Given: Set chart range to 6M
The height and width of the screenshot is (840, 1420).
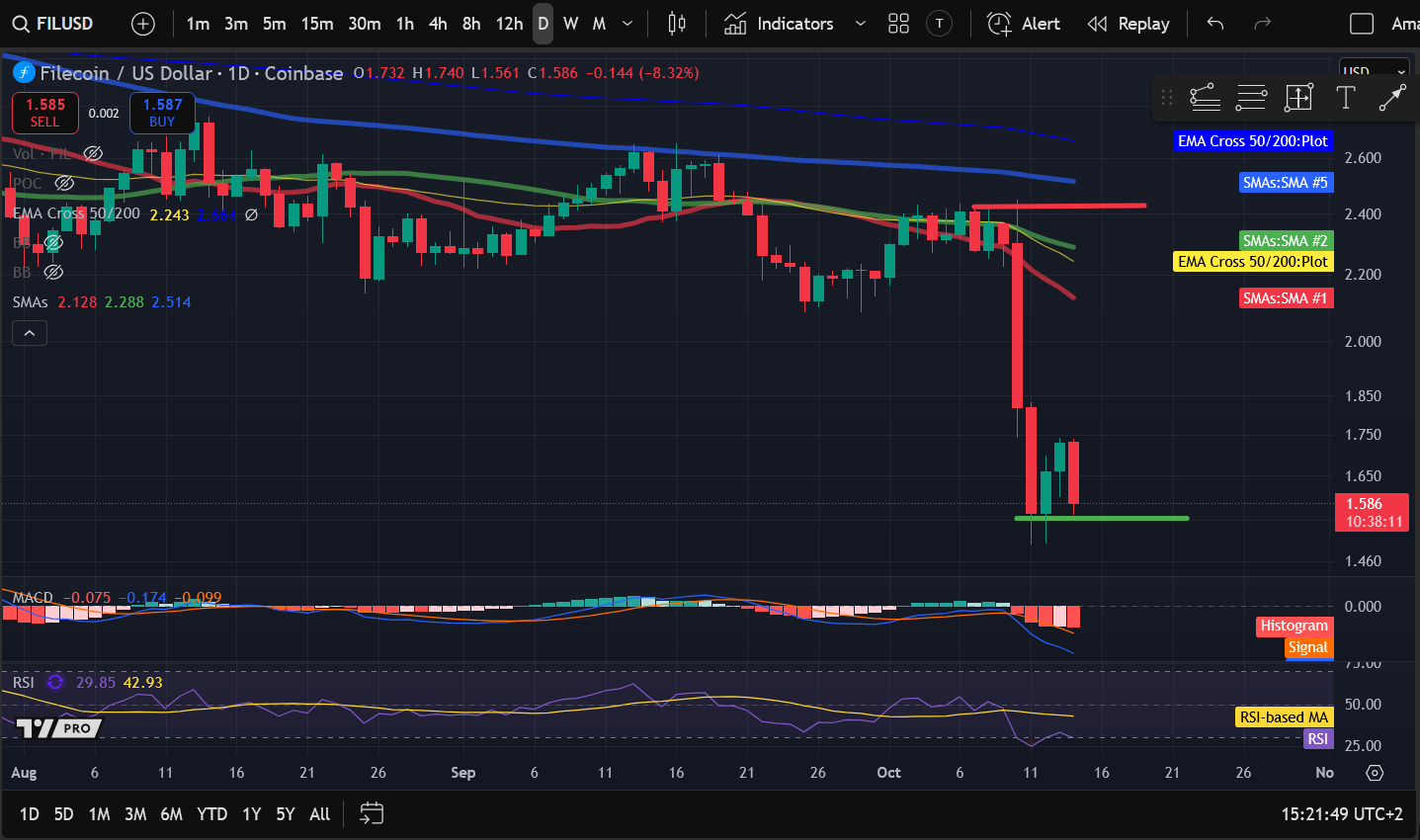Looking at the screenshot, I should click(x=172, y=814).
